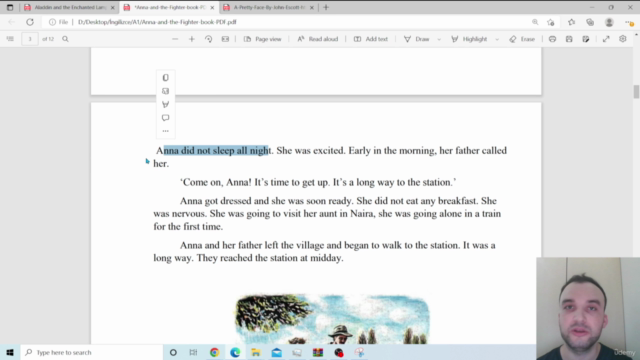Save the PDF with the disk icon

[x=569, y=39]
